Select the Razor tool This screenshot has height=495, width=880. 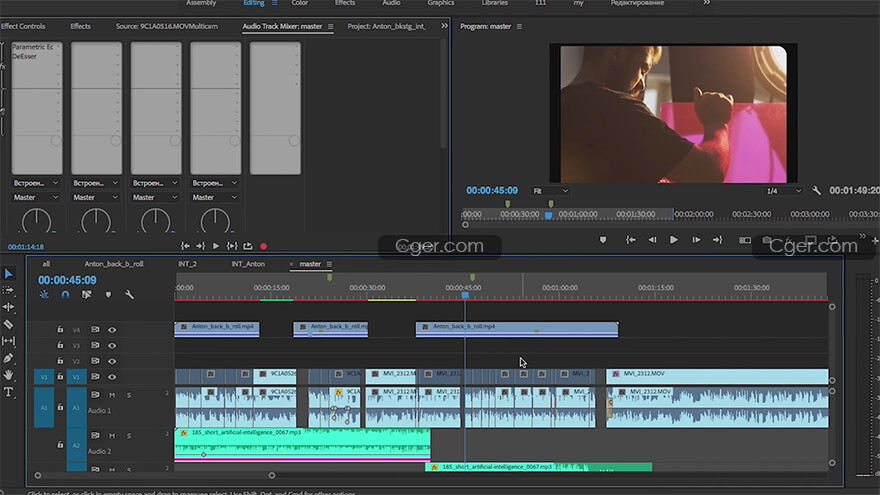coord(8,324)
